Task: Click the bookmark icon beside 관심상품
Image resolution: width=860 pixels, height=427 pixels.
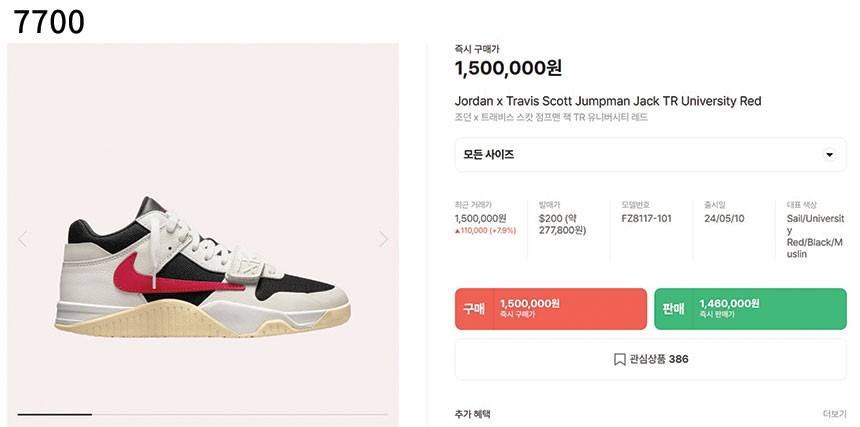Action: [x=620, y=359]
